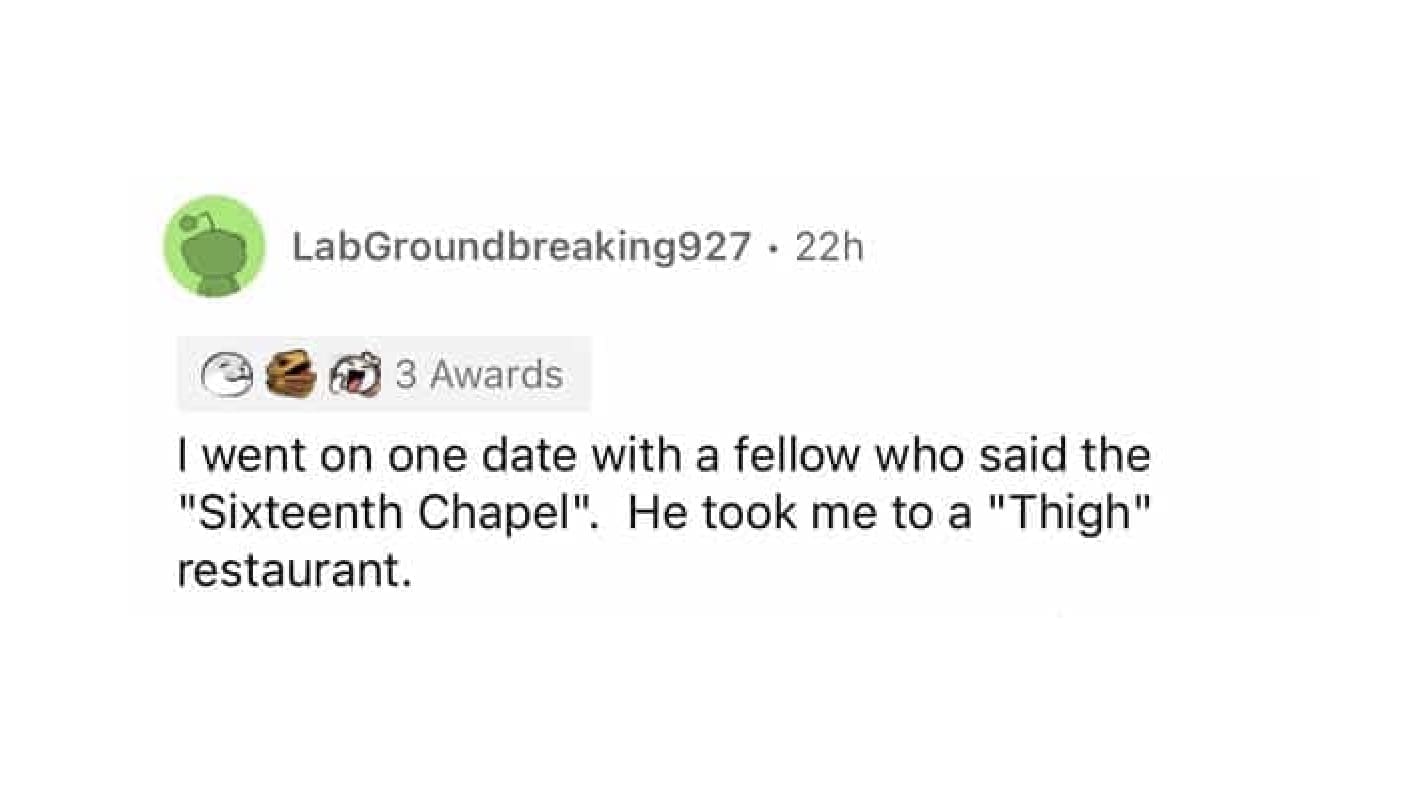This screenshot has width=1404, height=798.
Task: Click the brown middle award icon
Action: [291, 375]
